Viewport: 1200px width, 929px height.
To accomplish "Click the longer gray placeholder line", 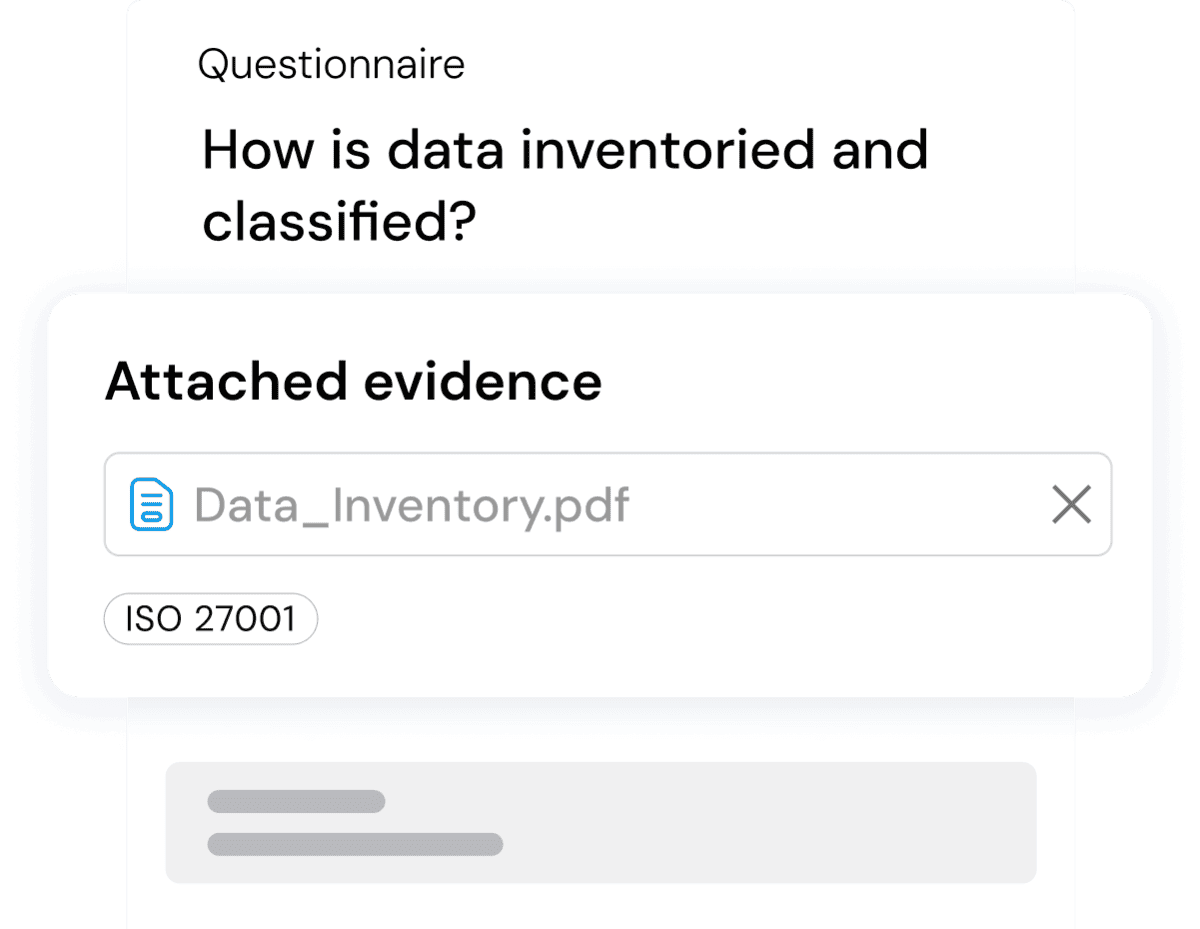I will (x=354, y=844).
